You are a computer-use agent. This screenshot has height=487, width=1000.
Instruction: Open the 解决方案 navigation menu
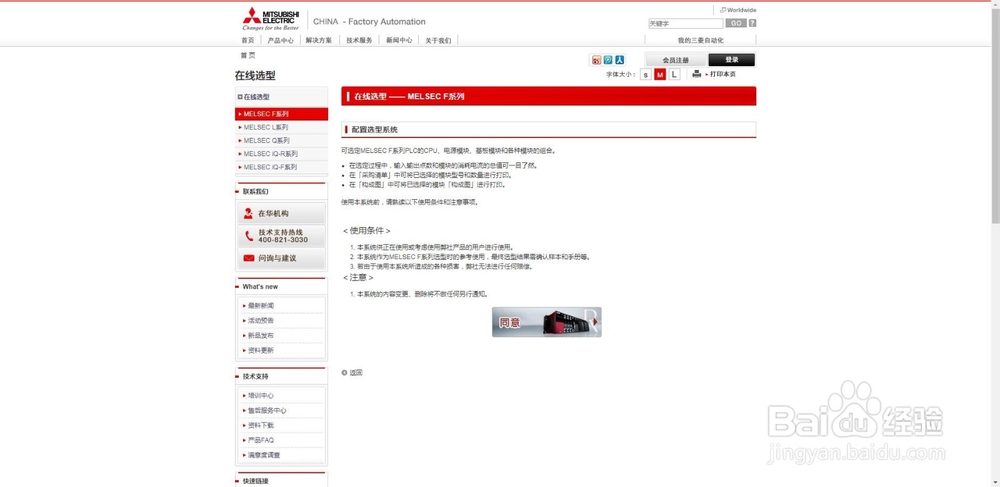pos(319,40)
